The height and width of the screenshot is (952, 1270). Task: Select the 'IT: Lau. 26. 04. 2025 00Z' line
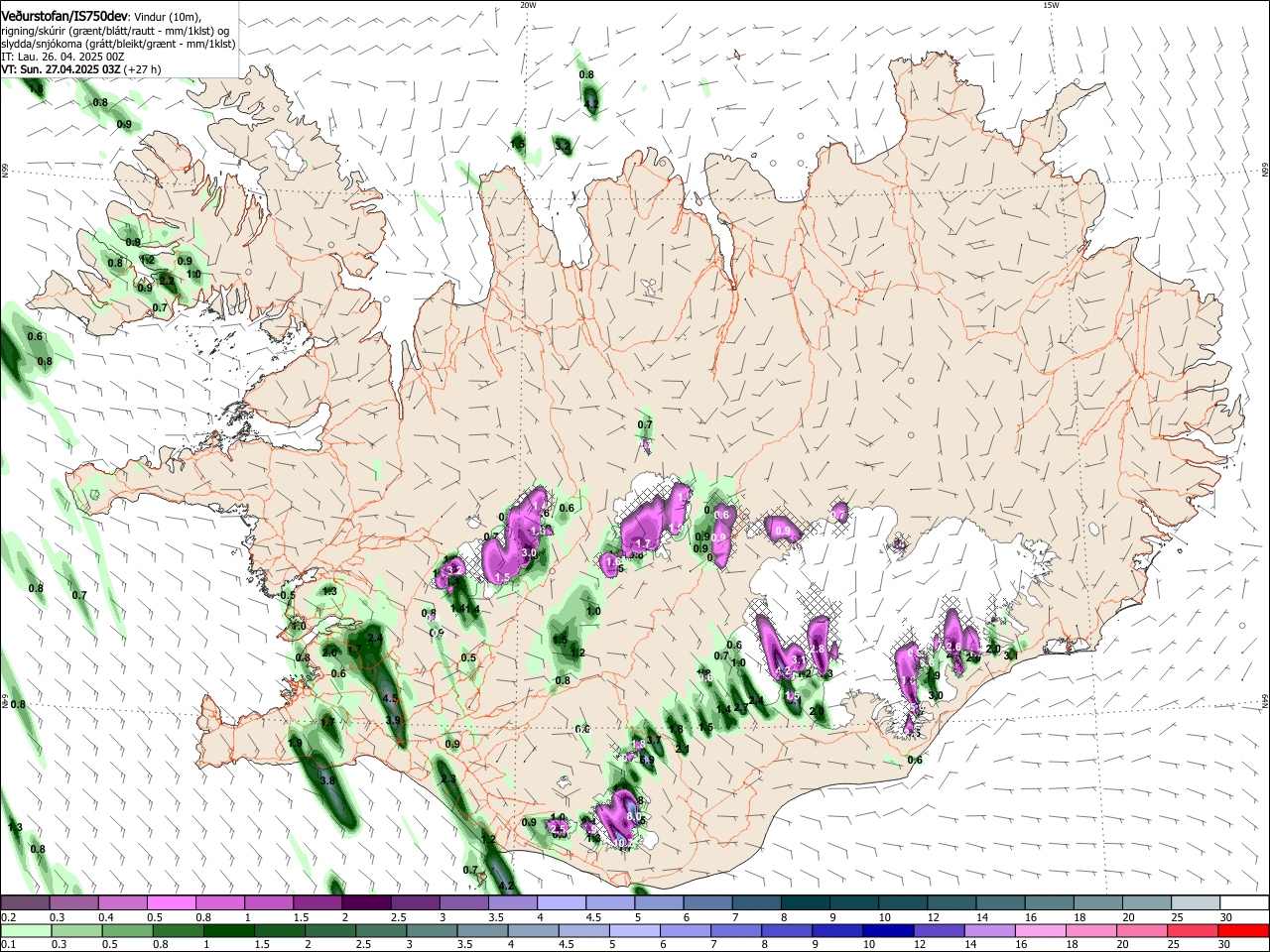tap(63, 57)
